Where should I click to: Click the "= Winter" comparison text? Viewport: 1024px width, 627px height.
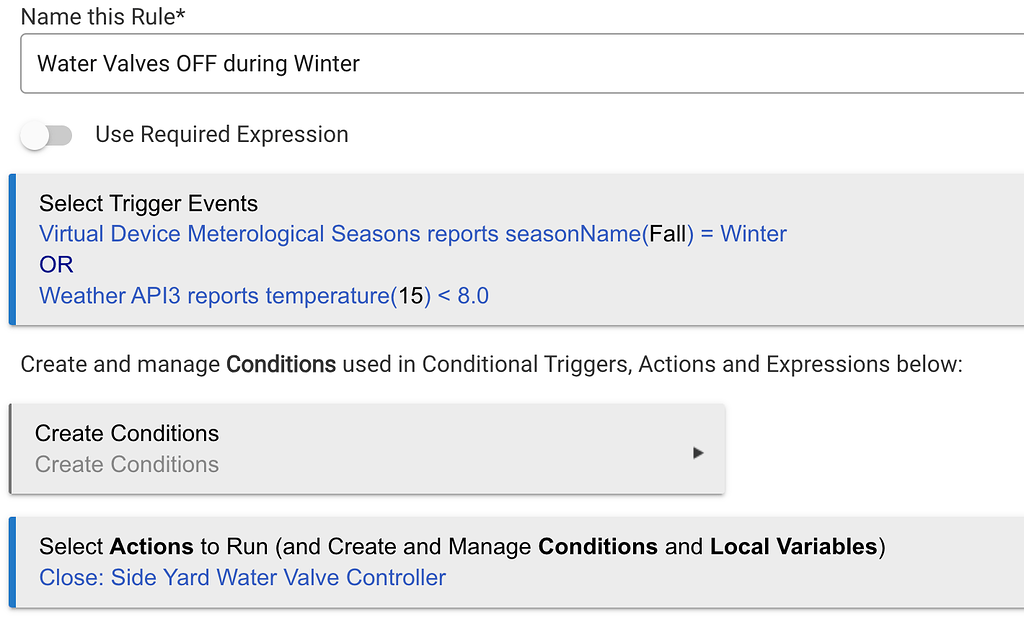tap(743, 234)
